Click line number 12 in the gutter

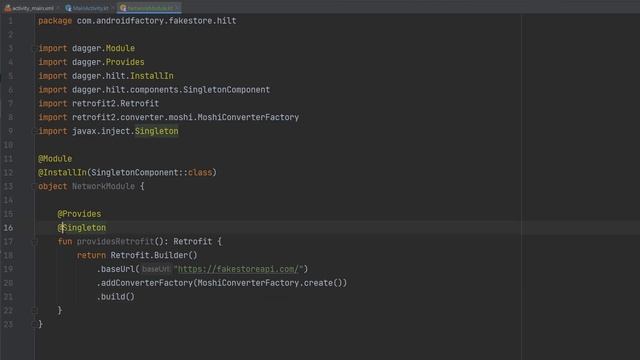pos(8,173)
